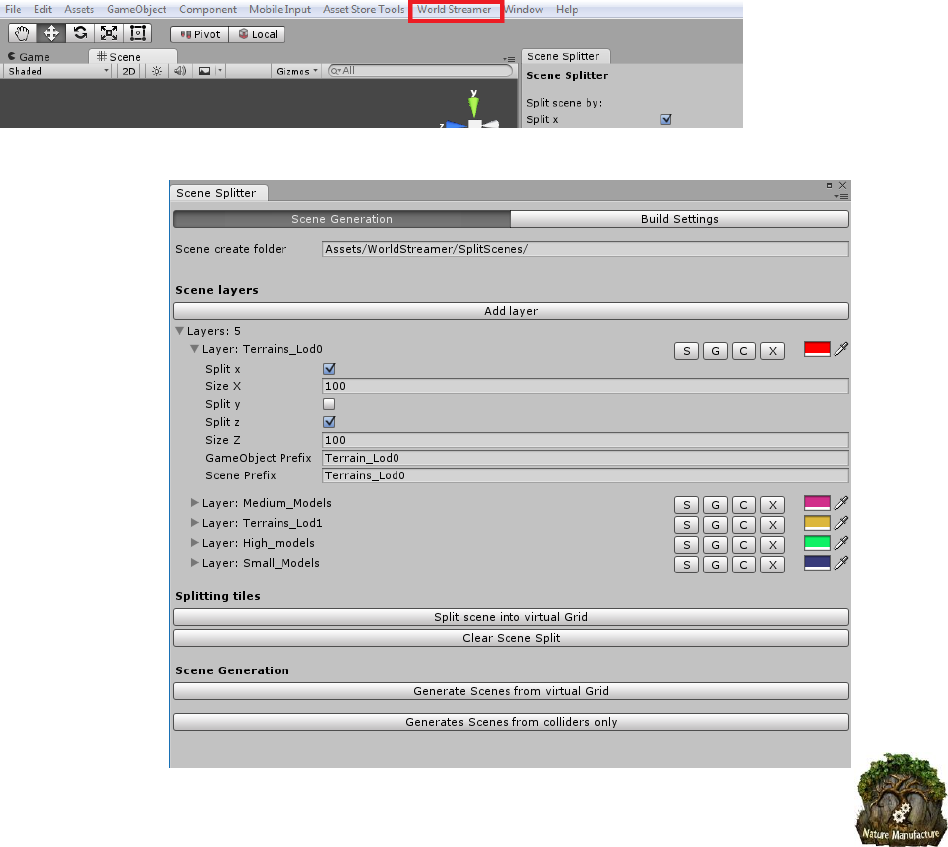Open scene effects dropdown arrow
Image resolution: width=948 pixels, height=847 pixels.
(x=219, y=71)
